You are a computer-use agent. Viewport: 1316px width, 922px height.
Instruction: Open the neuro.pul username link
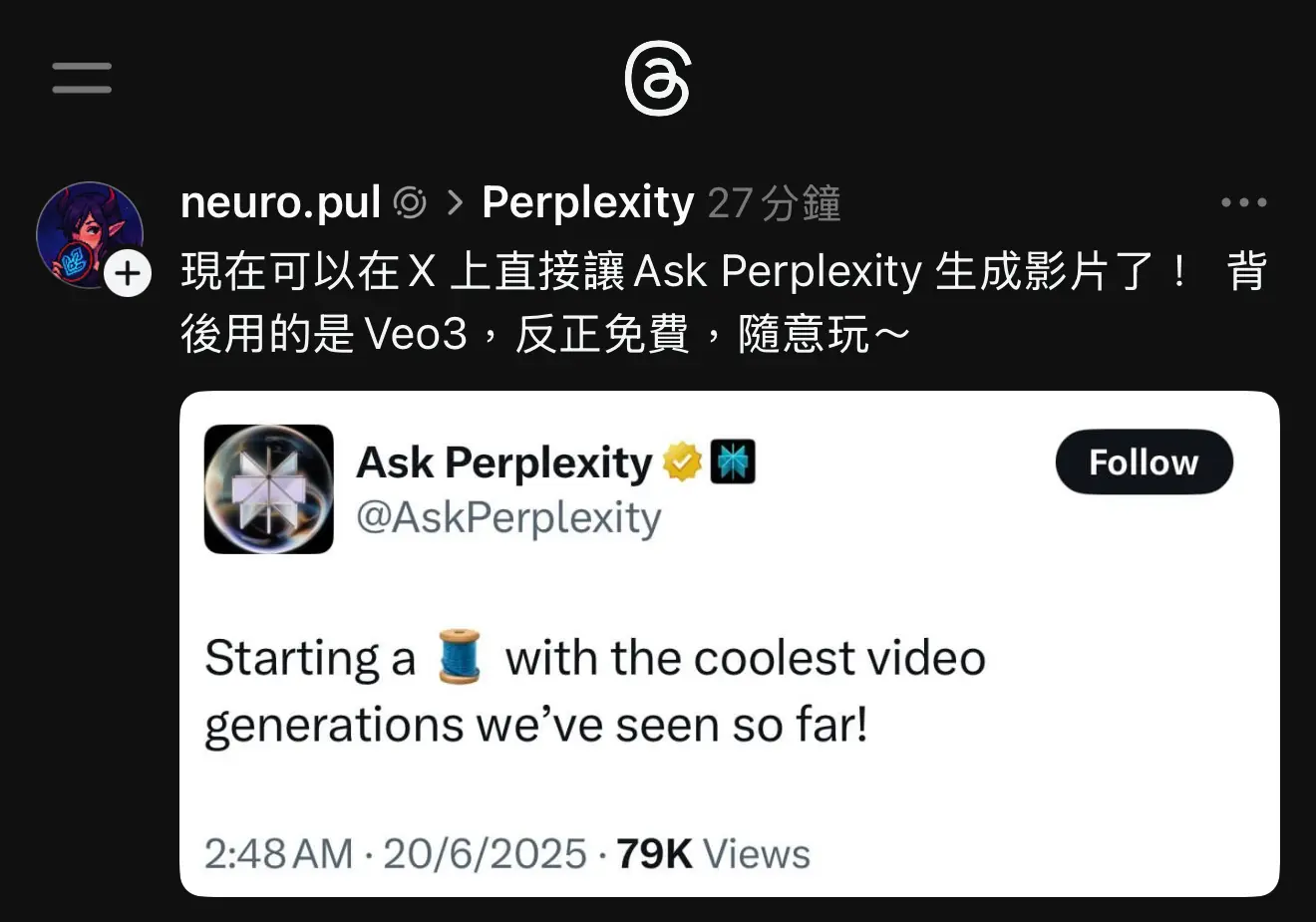pos(280,202)
